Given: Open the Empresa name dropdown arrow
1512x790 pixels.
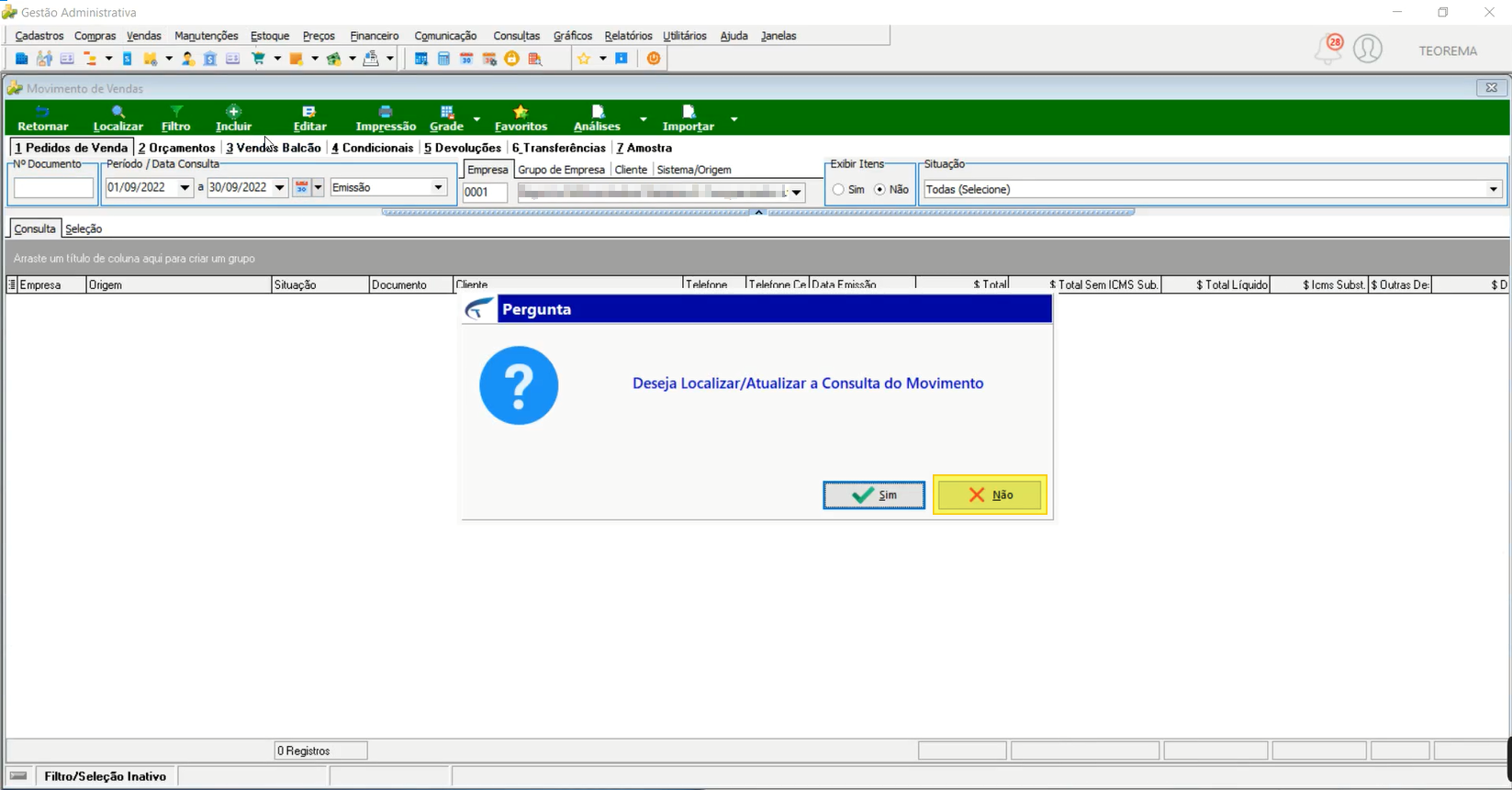Looking at the screenshot, I should click(x=796, y=192).
